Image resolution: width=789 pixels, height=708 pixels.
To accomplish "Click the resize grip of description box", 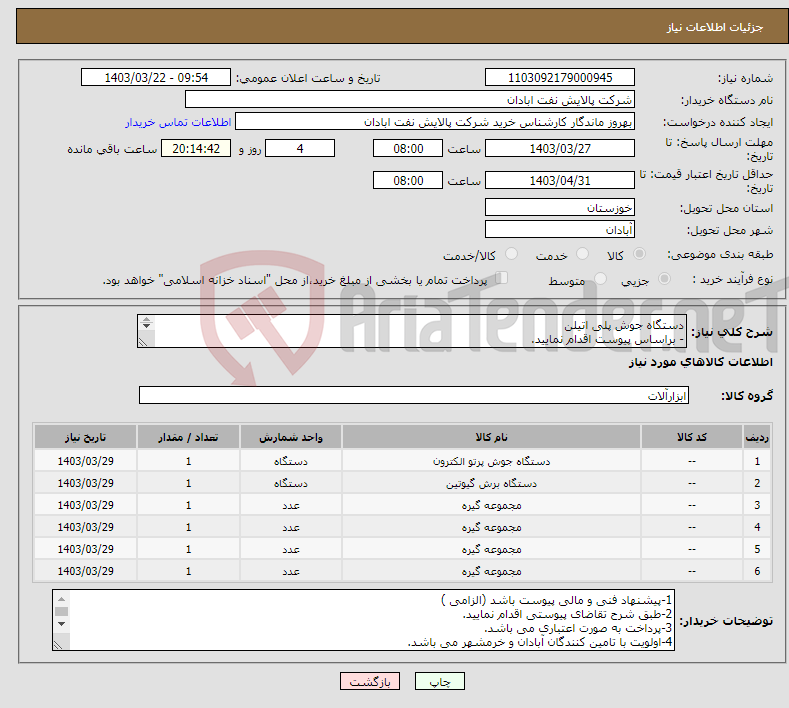I will pyautogui.click(x=143, y=342).
